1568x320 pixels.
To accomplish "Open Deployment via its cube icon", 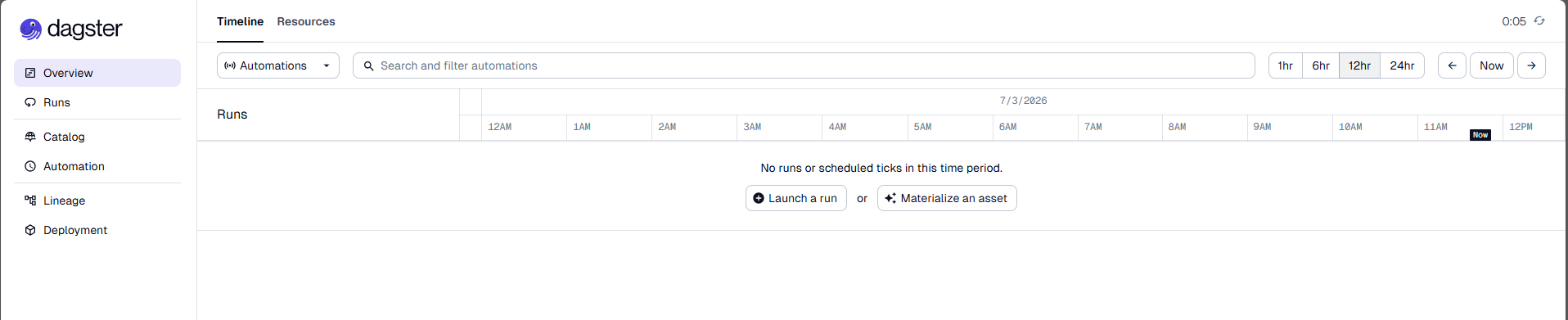I will (x=30, y=230).
